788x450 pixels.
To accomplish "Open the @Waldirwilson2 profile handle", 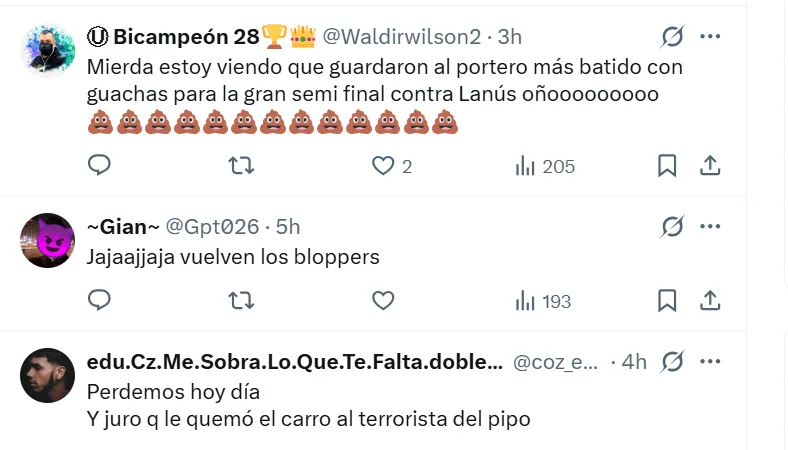I will 402,37.
